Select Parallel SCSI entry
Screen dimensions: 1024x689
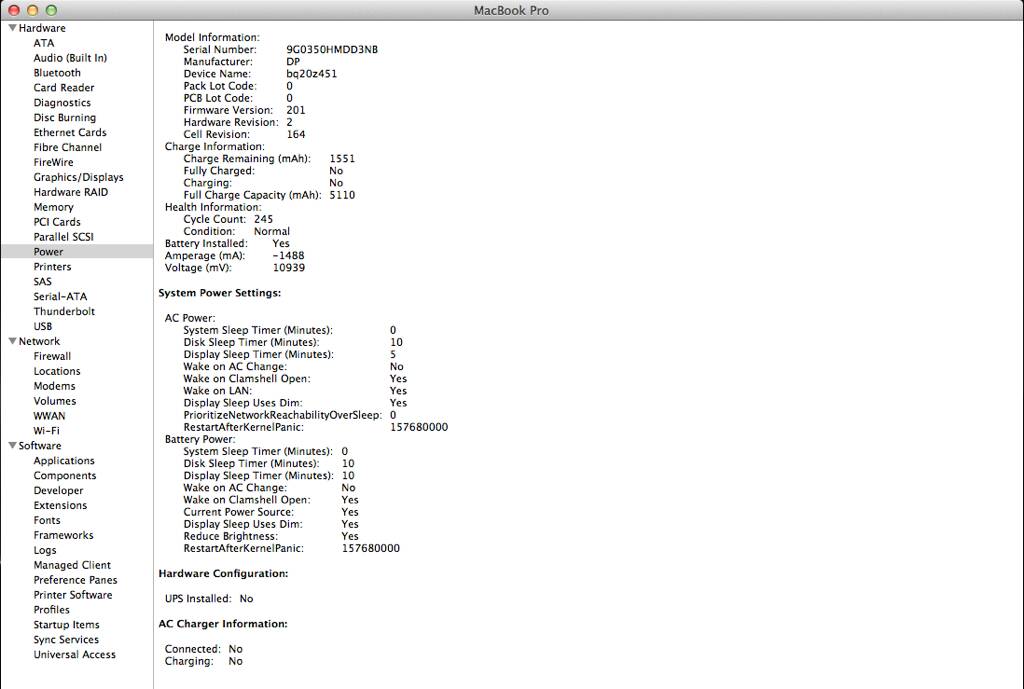click(63, 237)
